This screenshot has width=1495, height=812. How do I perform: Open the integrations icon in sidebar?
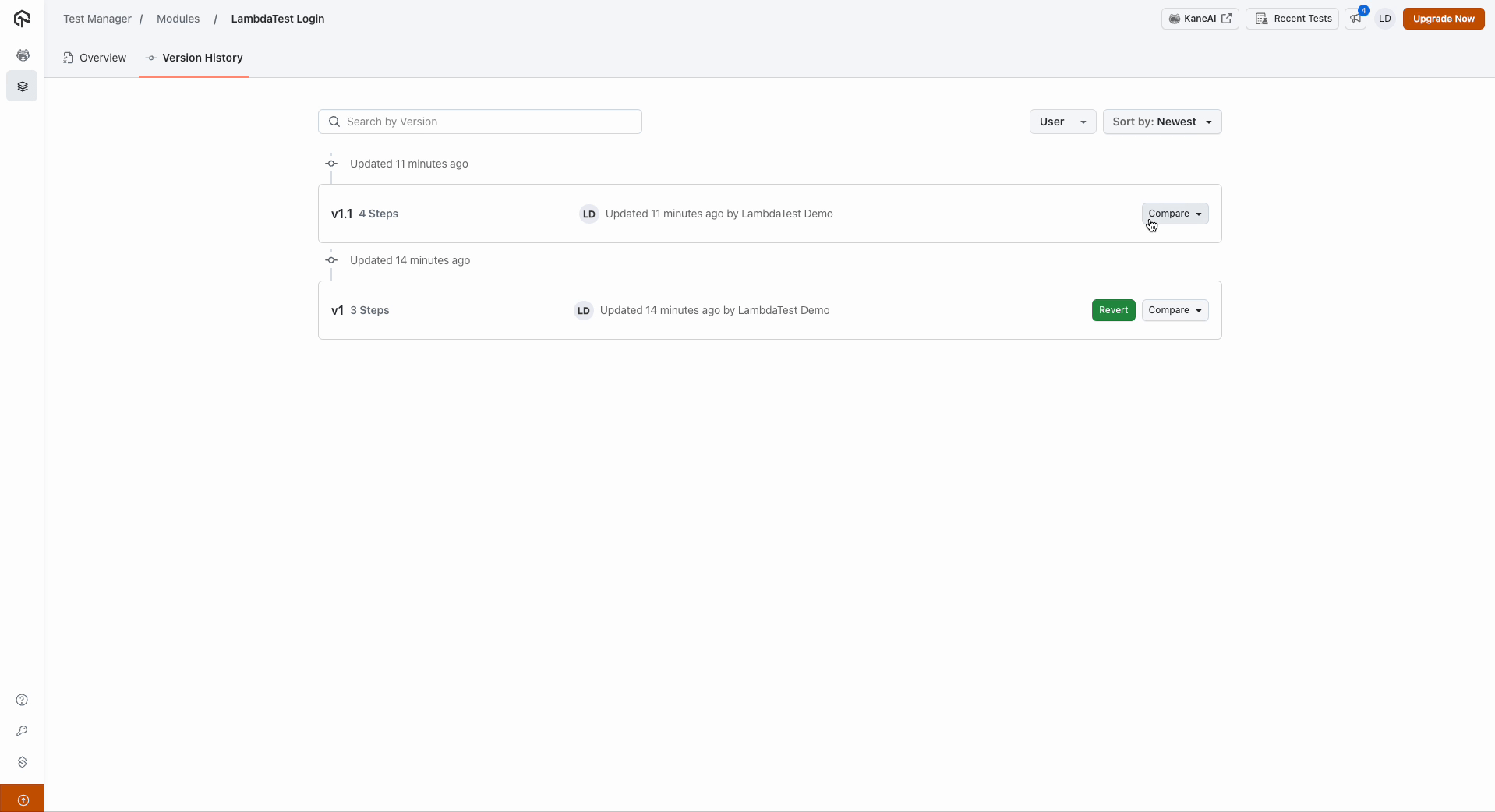[x=22, y=762]
